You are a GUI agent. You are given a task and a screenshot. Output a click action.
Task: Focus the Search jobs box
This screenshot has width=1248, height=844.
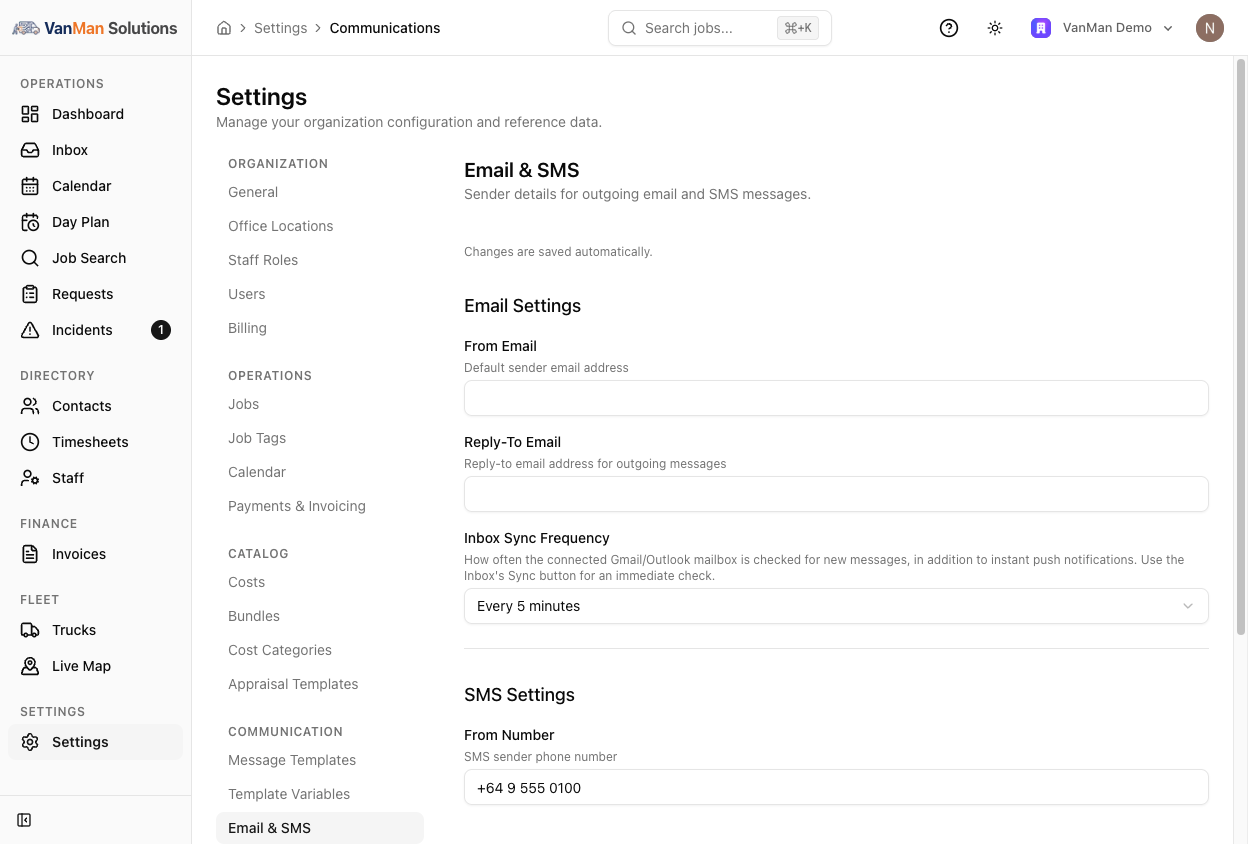720,28
